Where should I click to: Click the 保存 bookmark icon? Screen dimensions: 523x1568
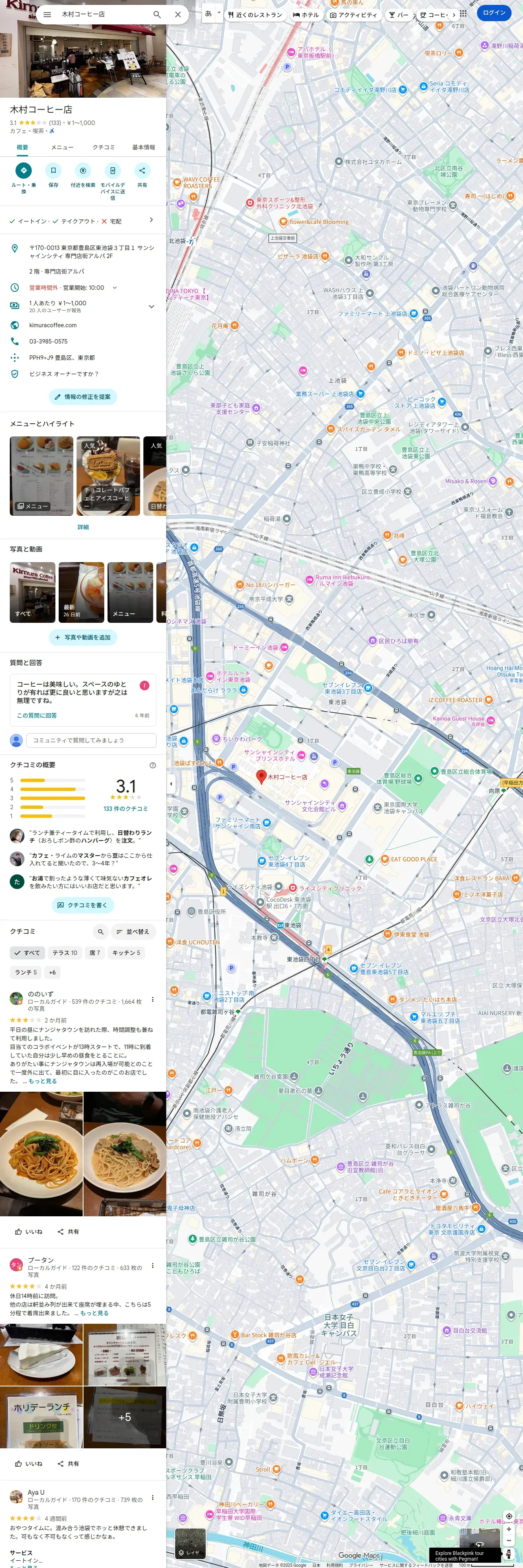(54, 171)
